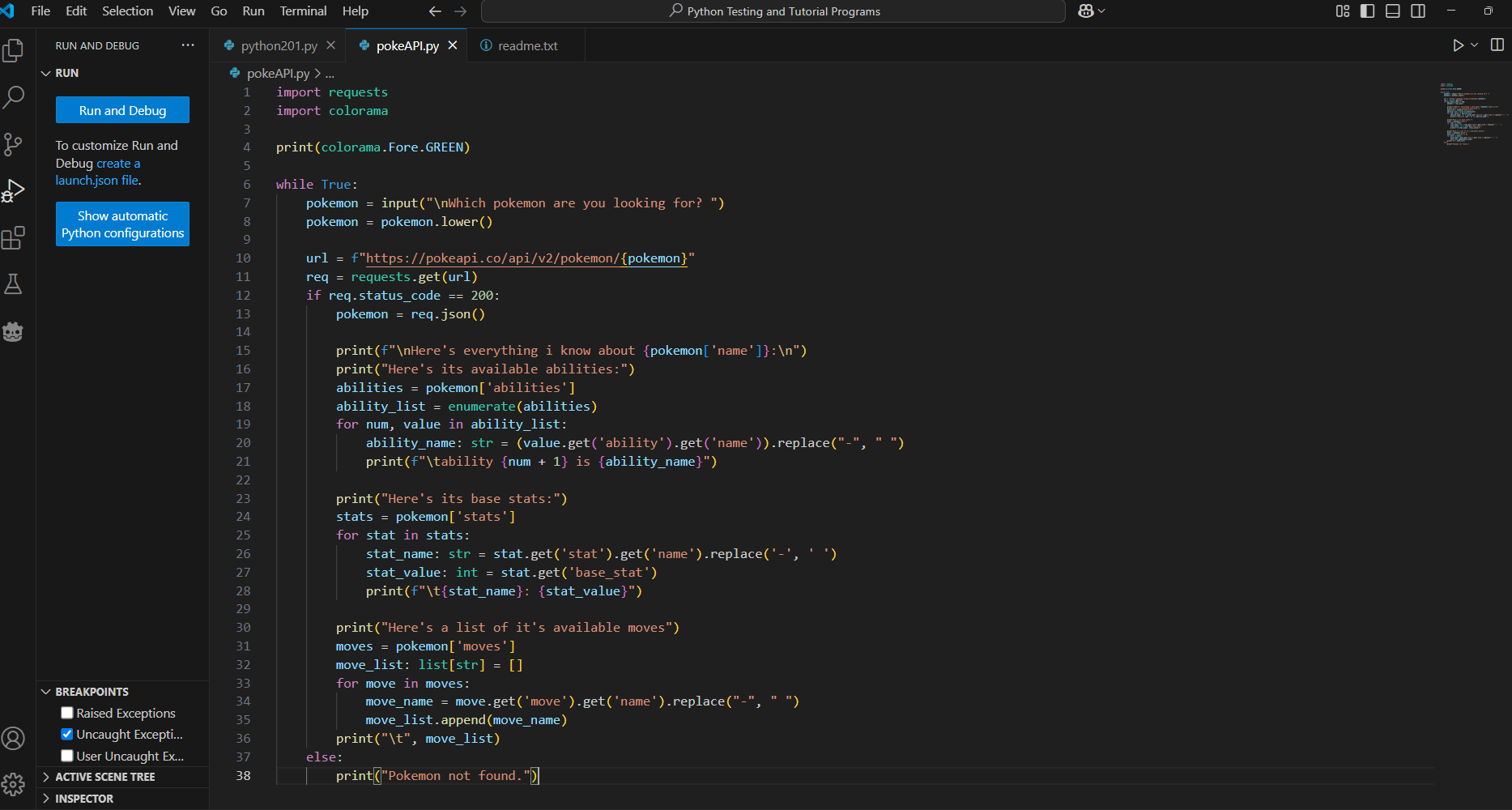This screenshot has width=1512, height=810.
Task: Run the Python file with play icon
Action: (1458, 45)
